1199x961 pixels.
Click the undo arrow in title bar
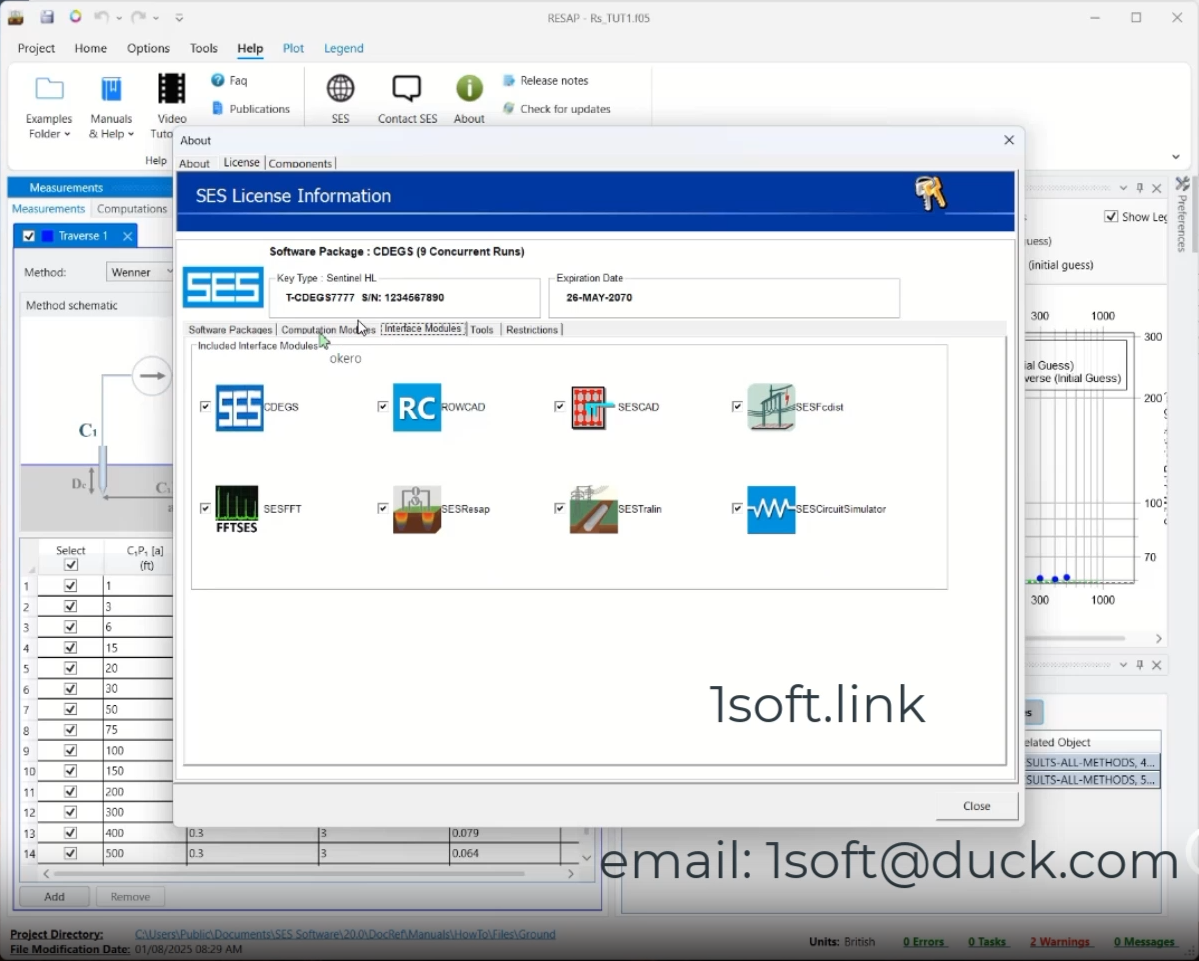tap(101, 17)
